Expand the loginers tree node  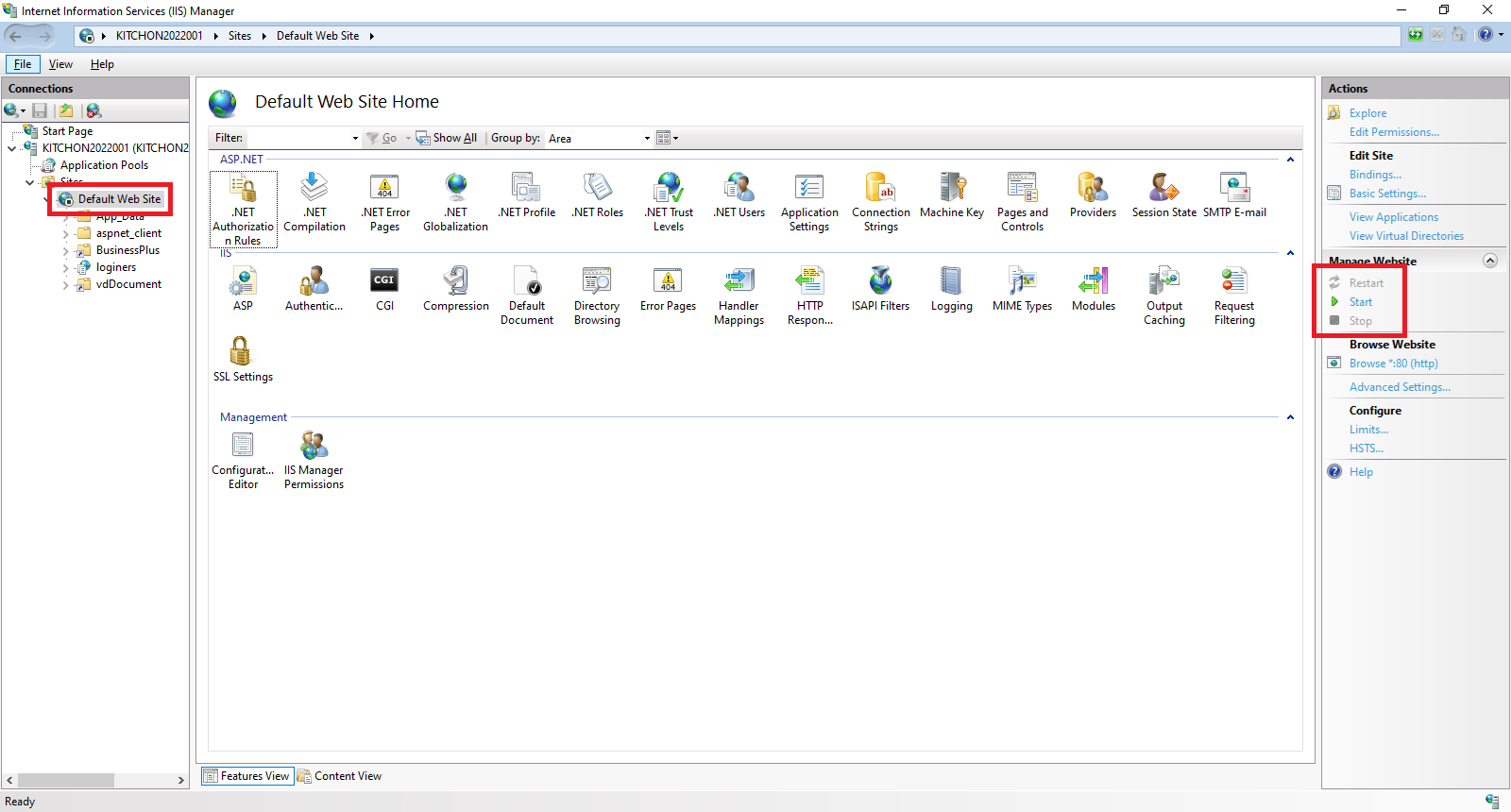pyautogui.click(x=65, y=267)
